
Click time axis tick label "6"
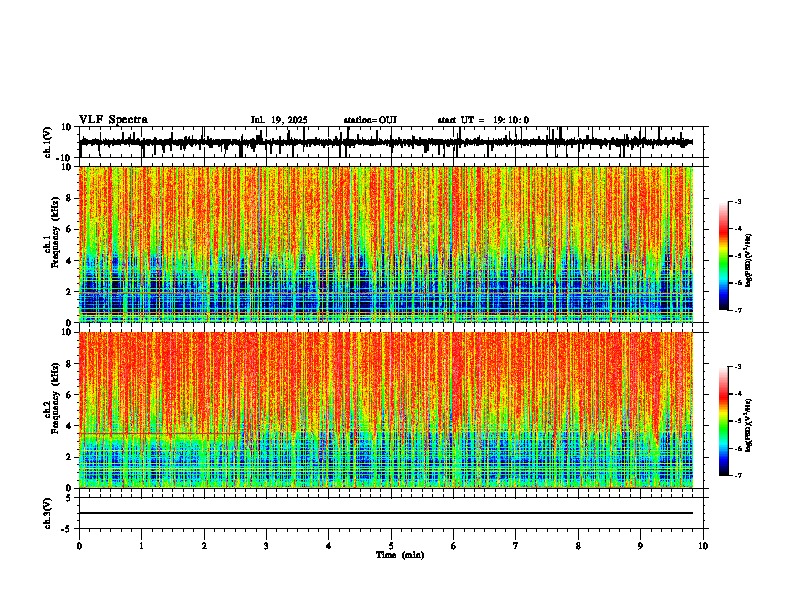[453, 546]
